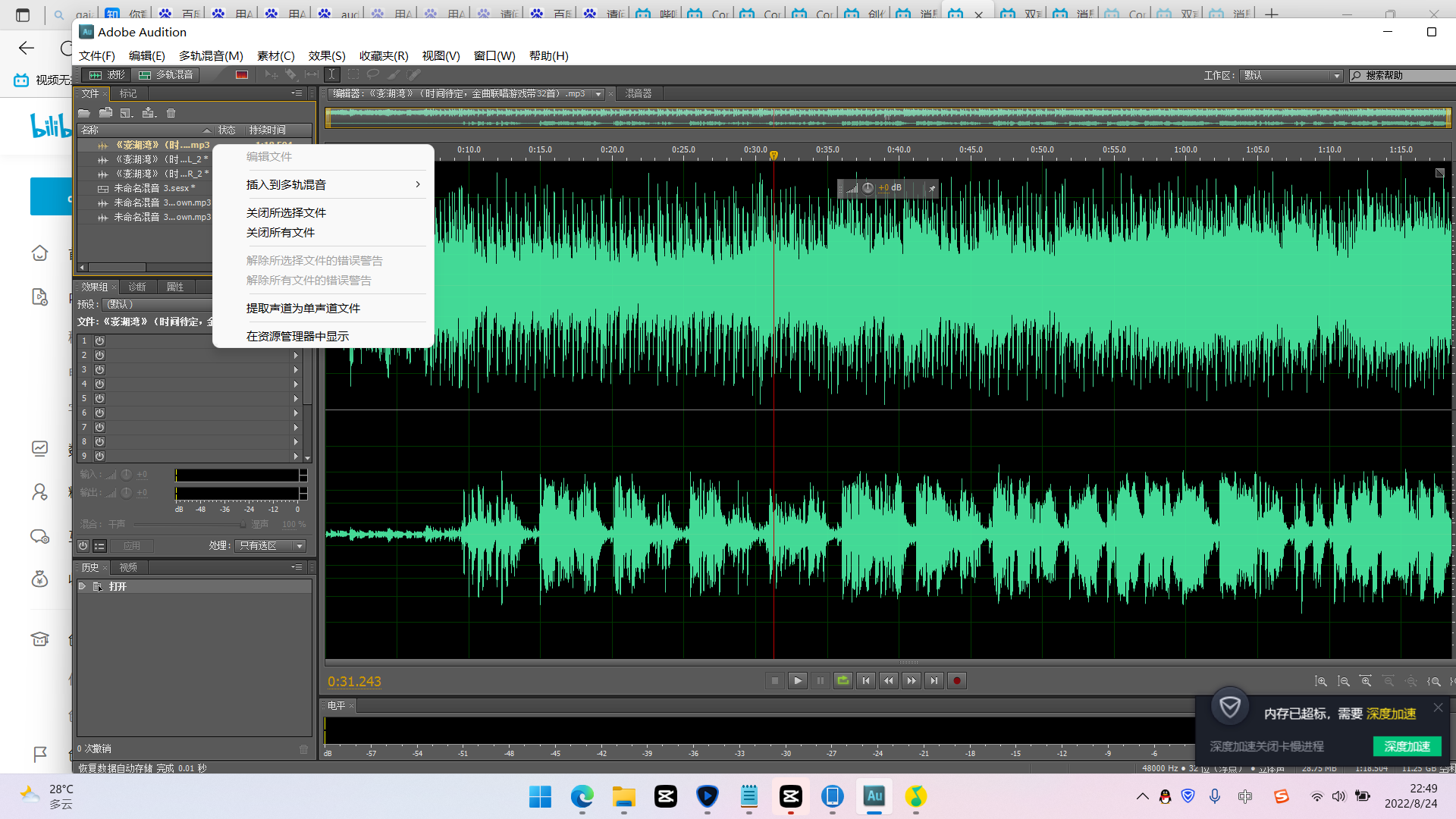This screenshot has width=1456, height=819.
Task: Click the green 深度加速 button
Action: click(x=1407, y=746)
